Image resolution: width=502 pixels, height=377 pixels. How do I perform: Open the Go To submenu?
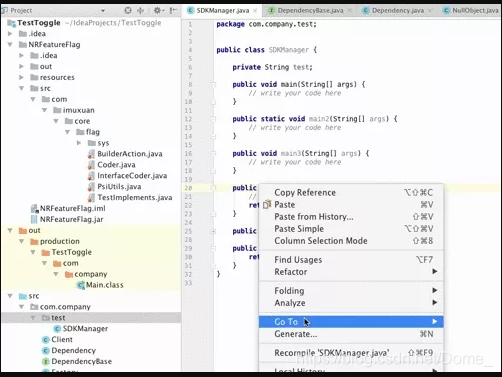pyautogui.click(x=351, y=322)
